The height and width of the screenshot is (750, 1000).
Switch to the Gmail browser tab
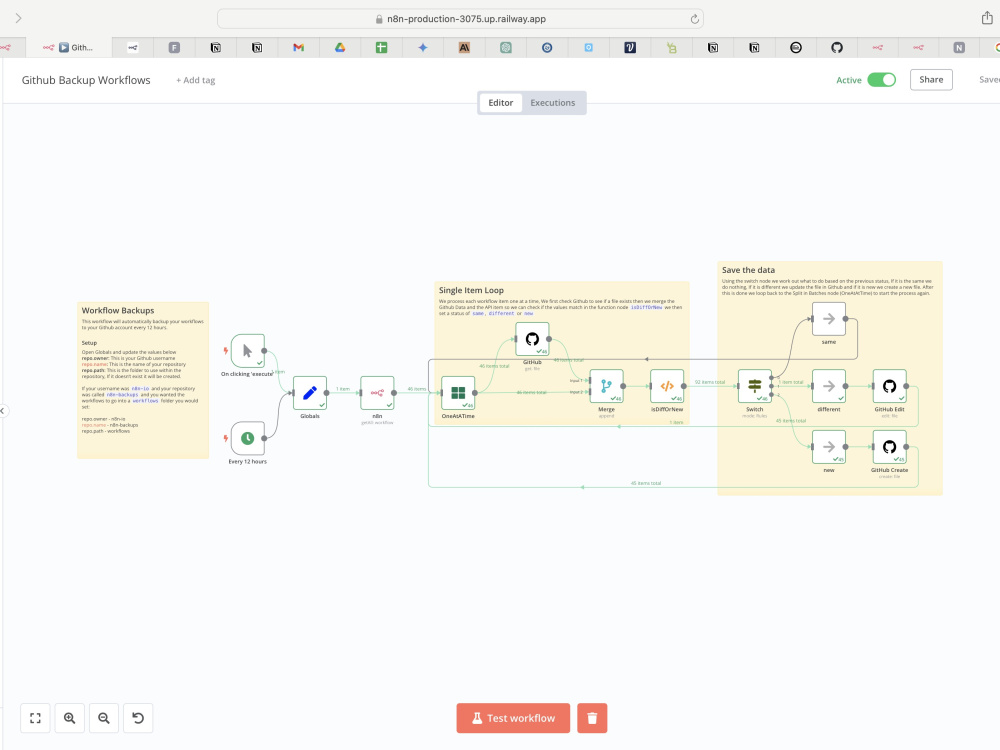[298, 47]
